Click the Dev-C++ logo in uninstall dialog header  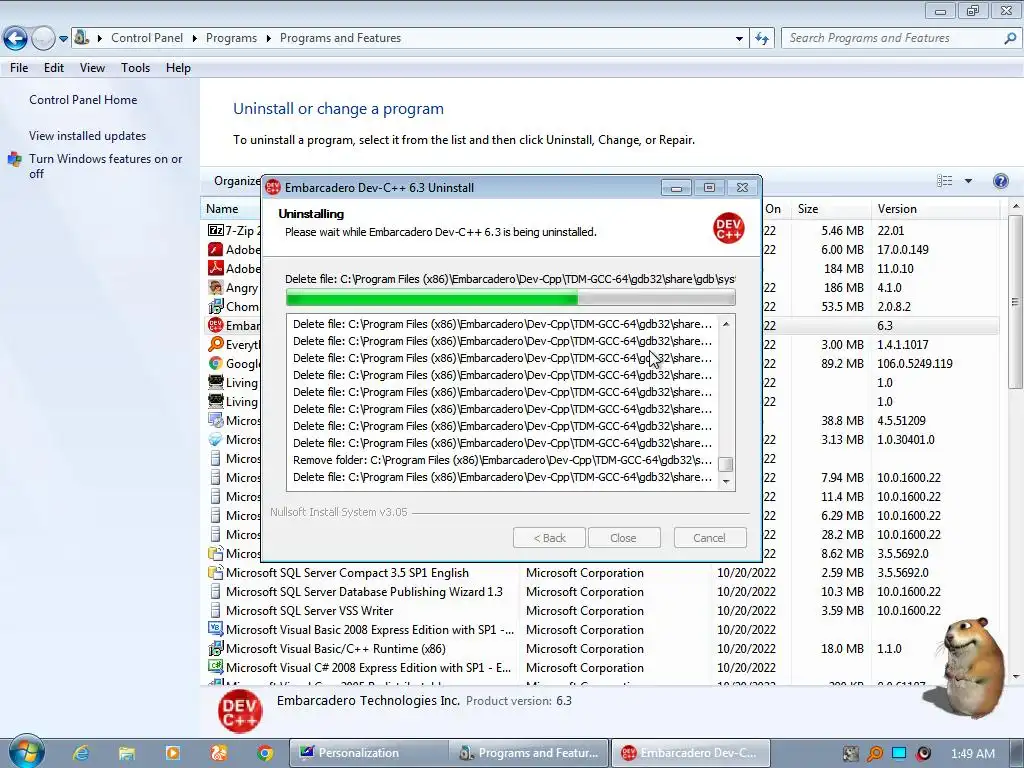(729, 228)
